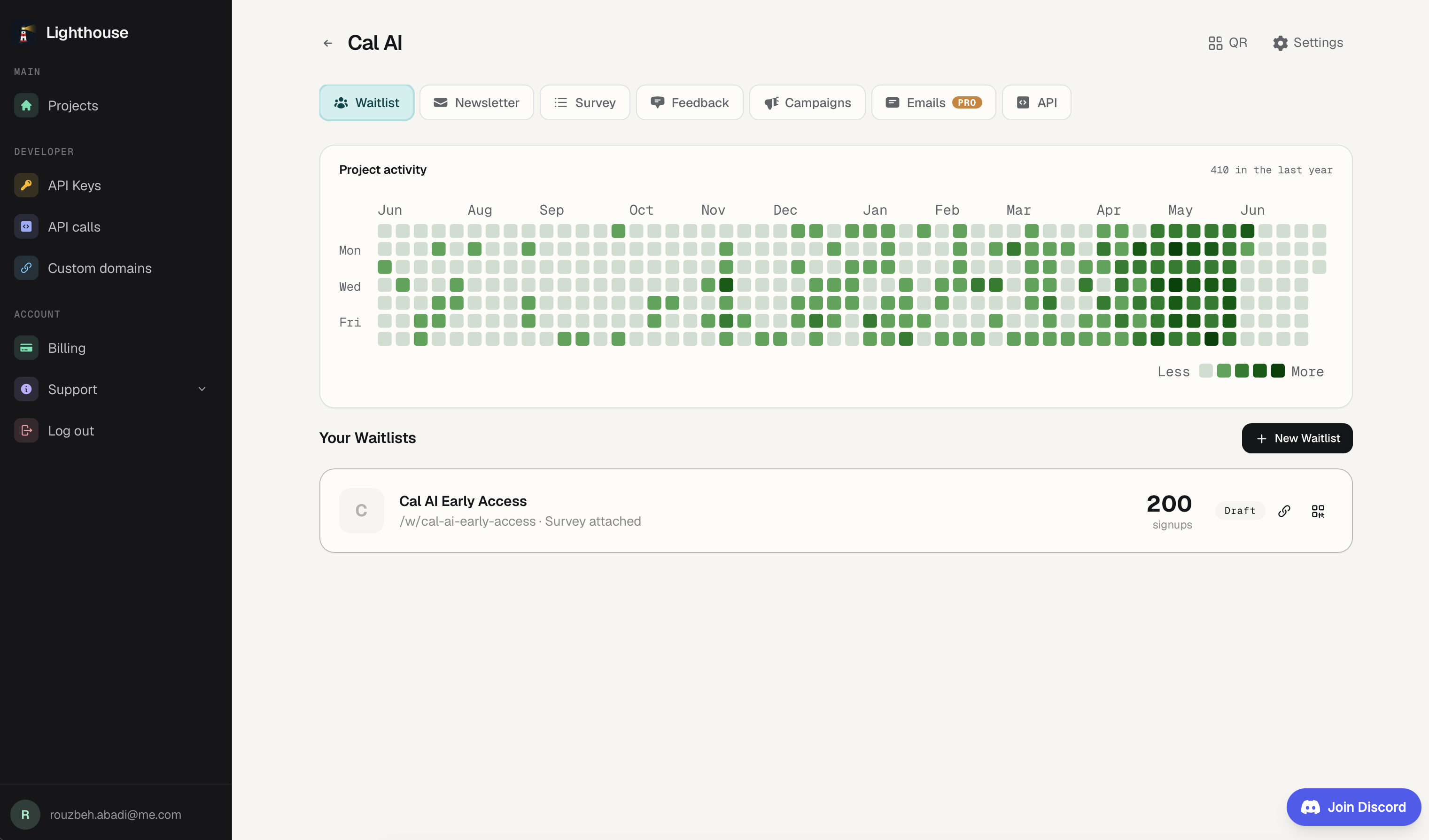Click the C avatar of Cal AI Early Access
This screenshot has width=1429, height=840.
362,511
